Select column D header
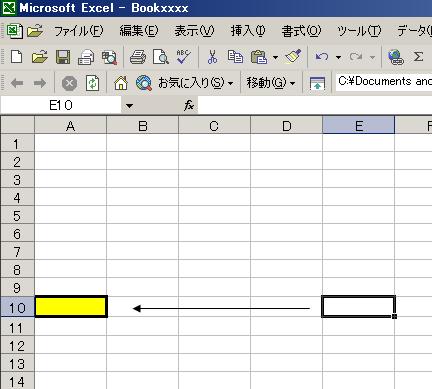 tap(286, 126)
